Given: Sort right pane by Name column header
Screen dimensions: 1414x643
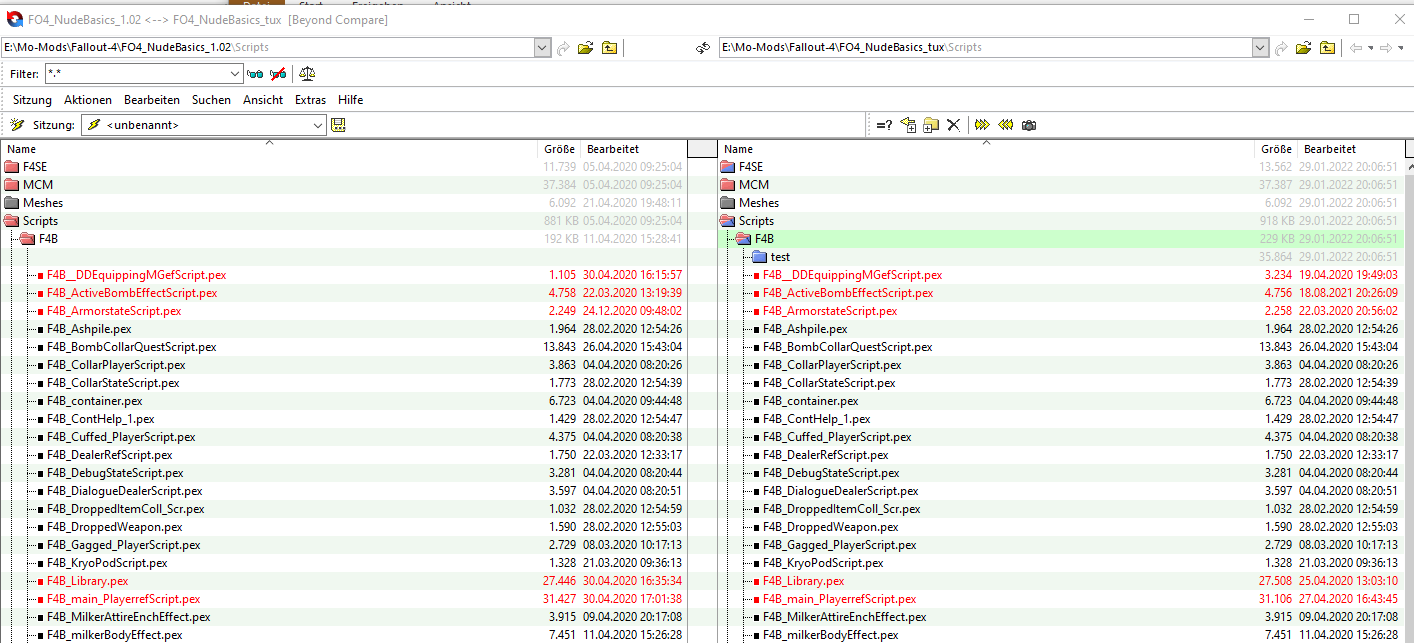Looking at the screenshot, I should 986,149.
